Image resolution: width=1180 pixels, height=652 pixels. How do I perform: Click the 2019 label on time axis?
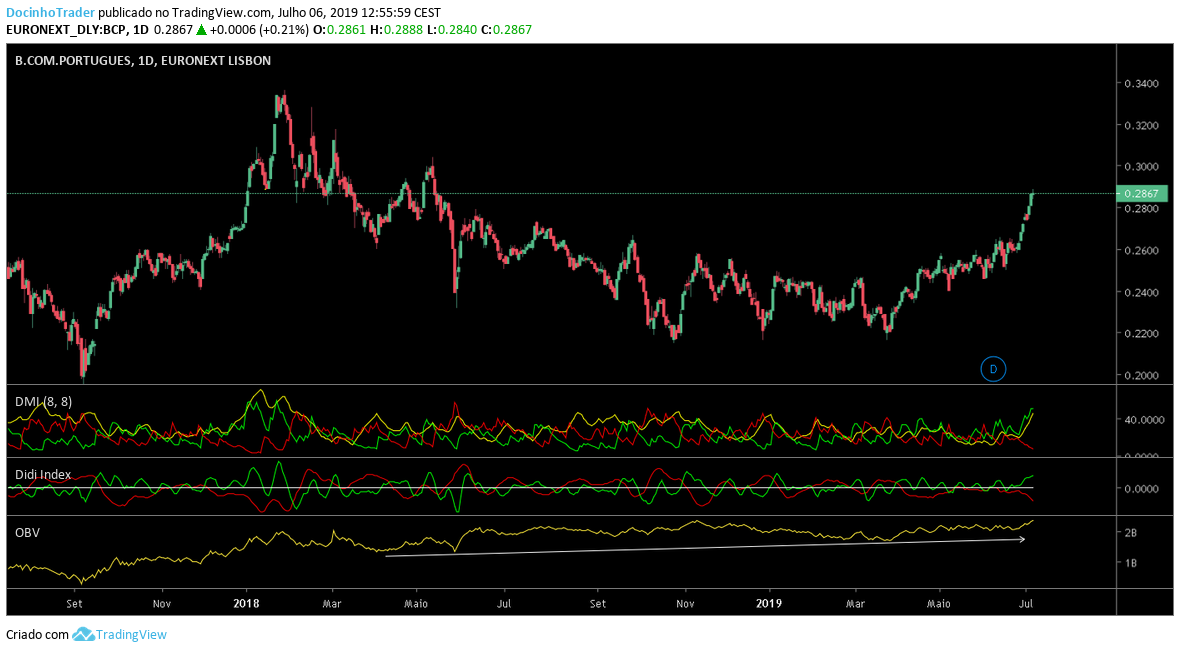pyautogui.click(x=769, y=603)
